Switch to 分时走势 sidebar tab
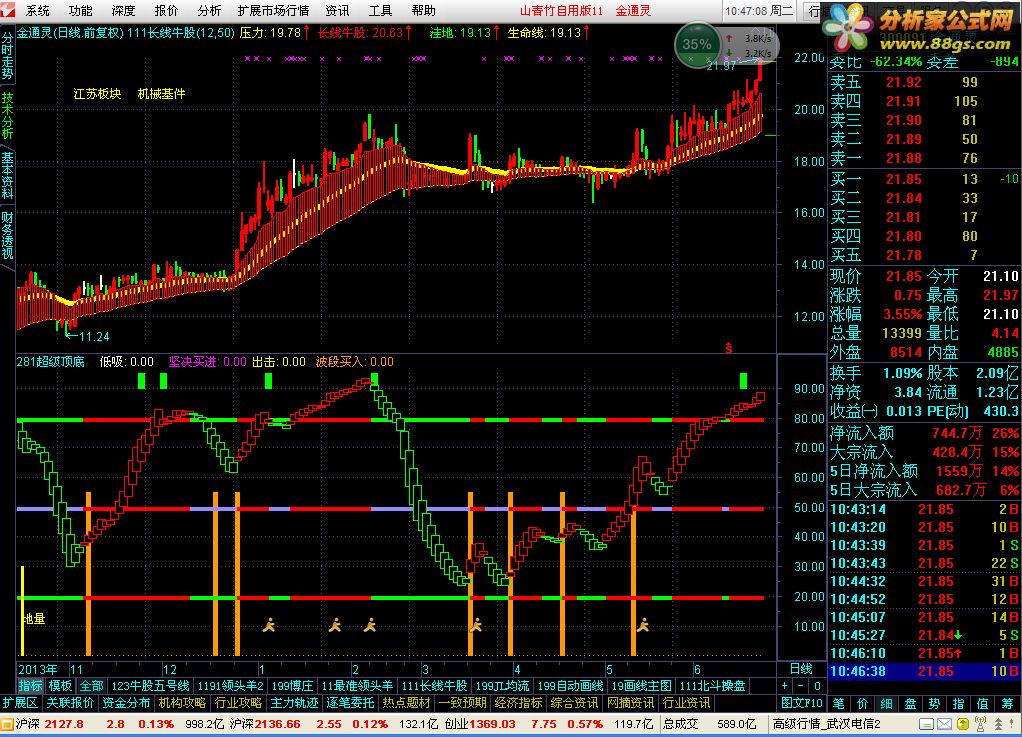This screenshot has height=737, width=1022. (x=7, y=55)
